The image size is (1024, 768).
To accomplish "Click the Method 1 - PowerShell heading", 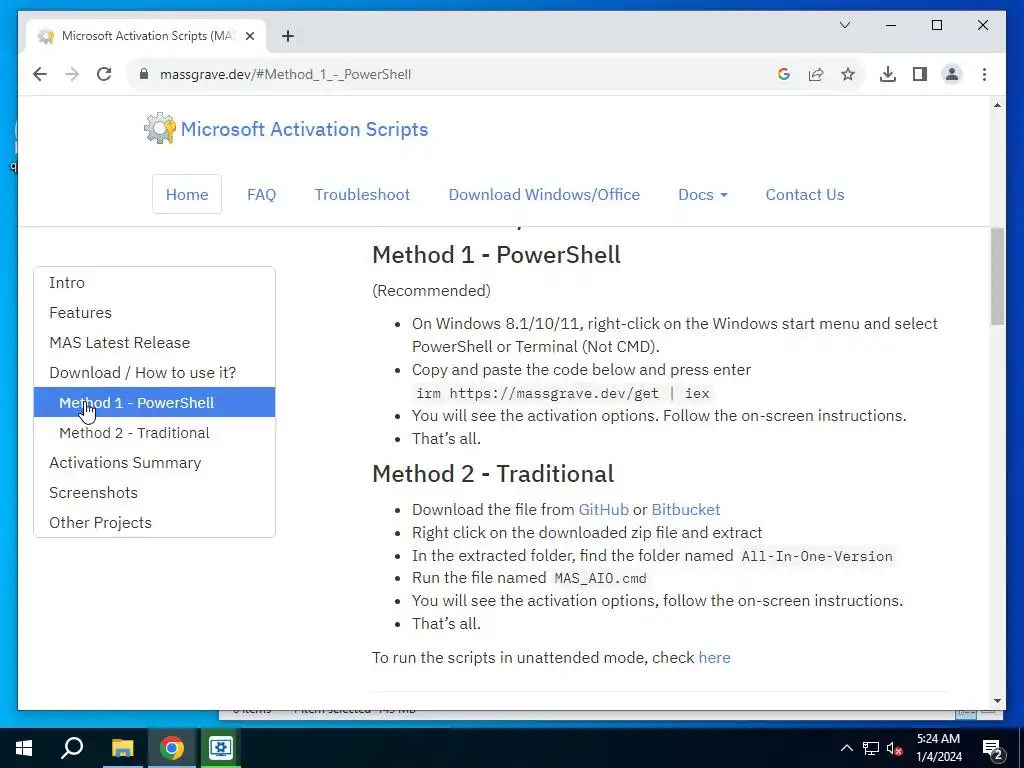I will click(x=496, y=254).
